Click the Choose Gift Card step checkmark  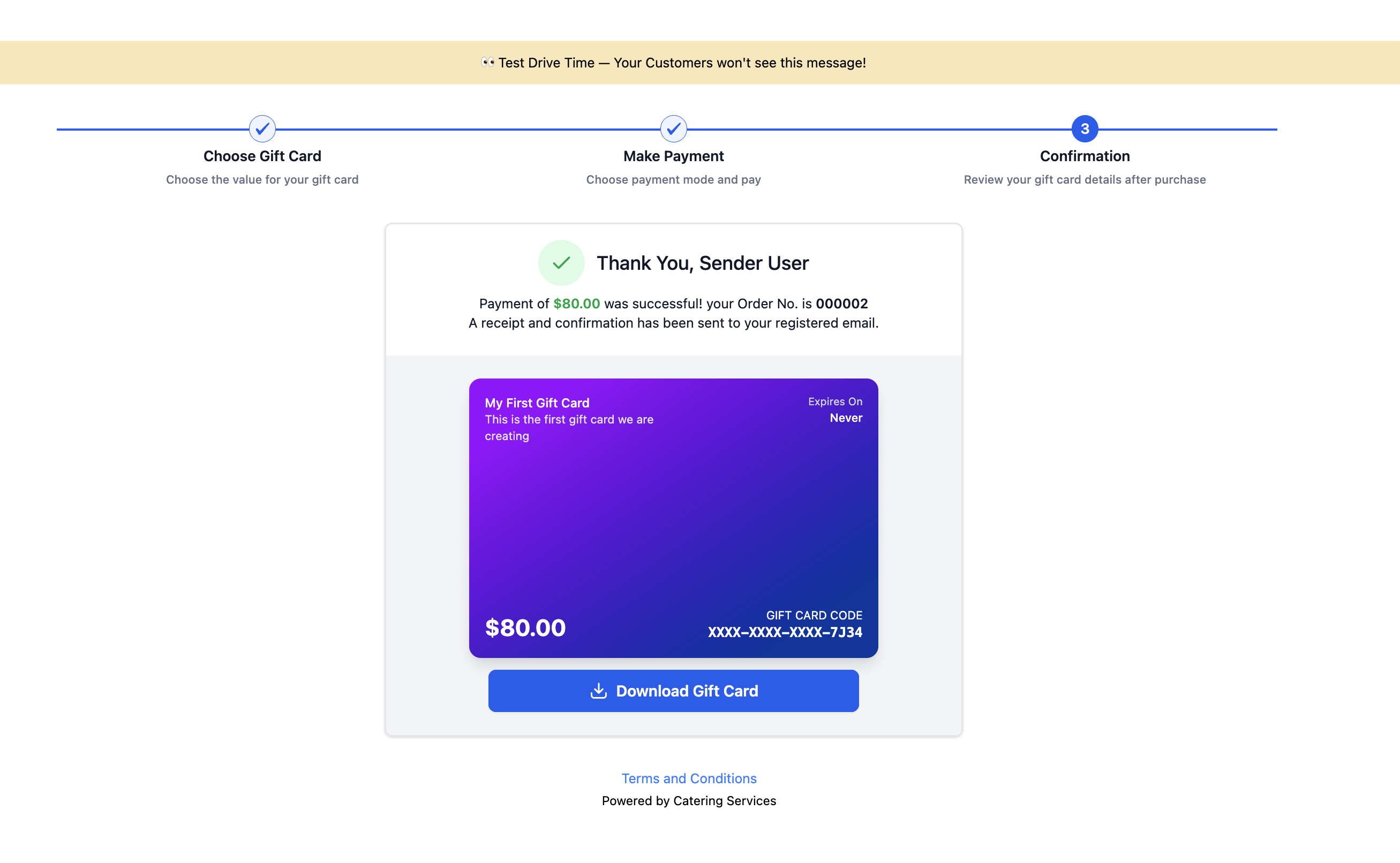coord(262,129)
